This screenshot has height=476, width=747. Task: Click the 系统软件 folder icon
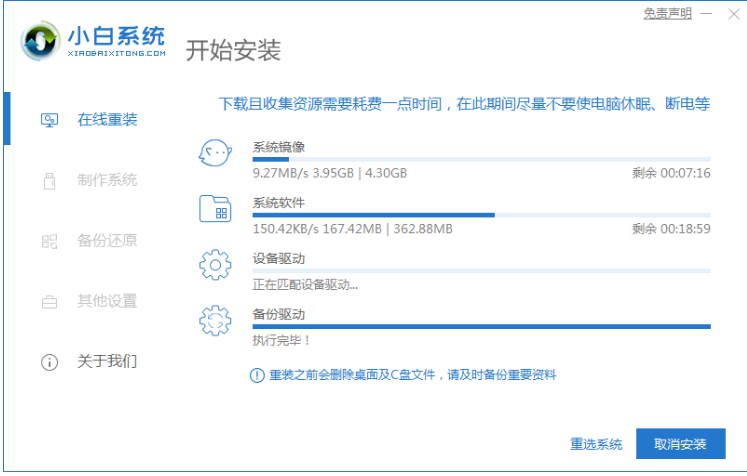[215, 209]
